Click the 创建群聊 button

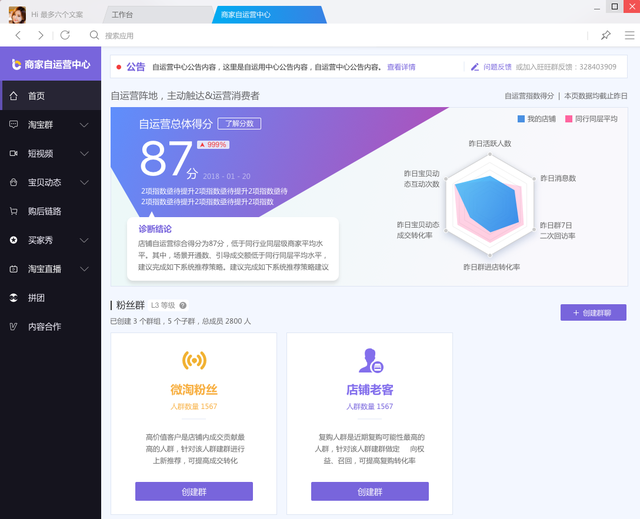593,313
